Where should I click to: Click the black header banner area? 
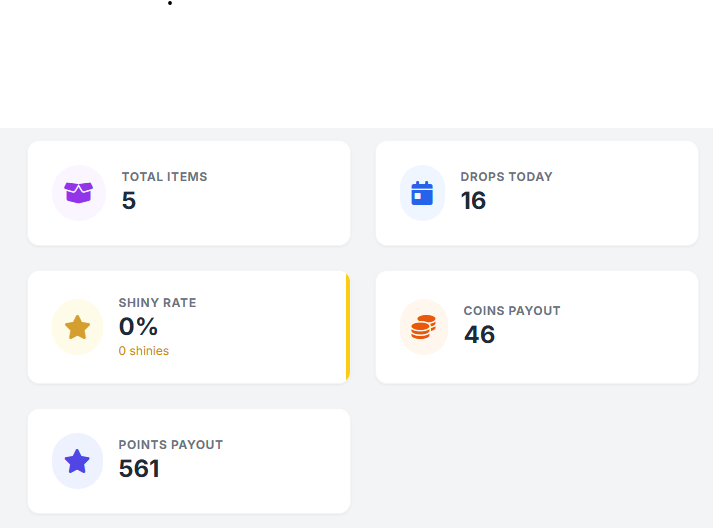[x=356, y=64]
